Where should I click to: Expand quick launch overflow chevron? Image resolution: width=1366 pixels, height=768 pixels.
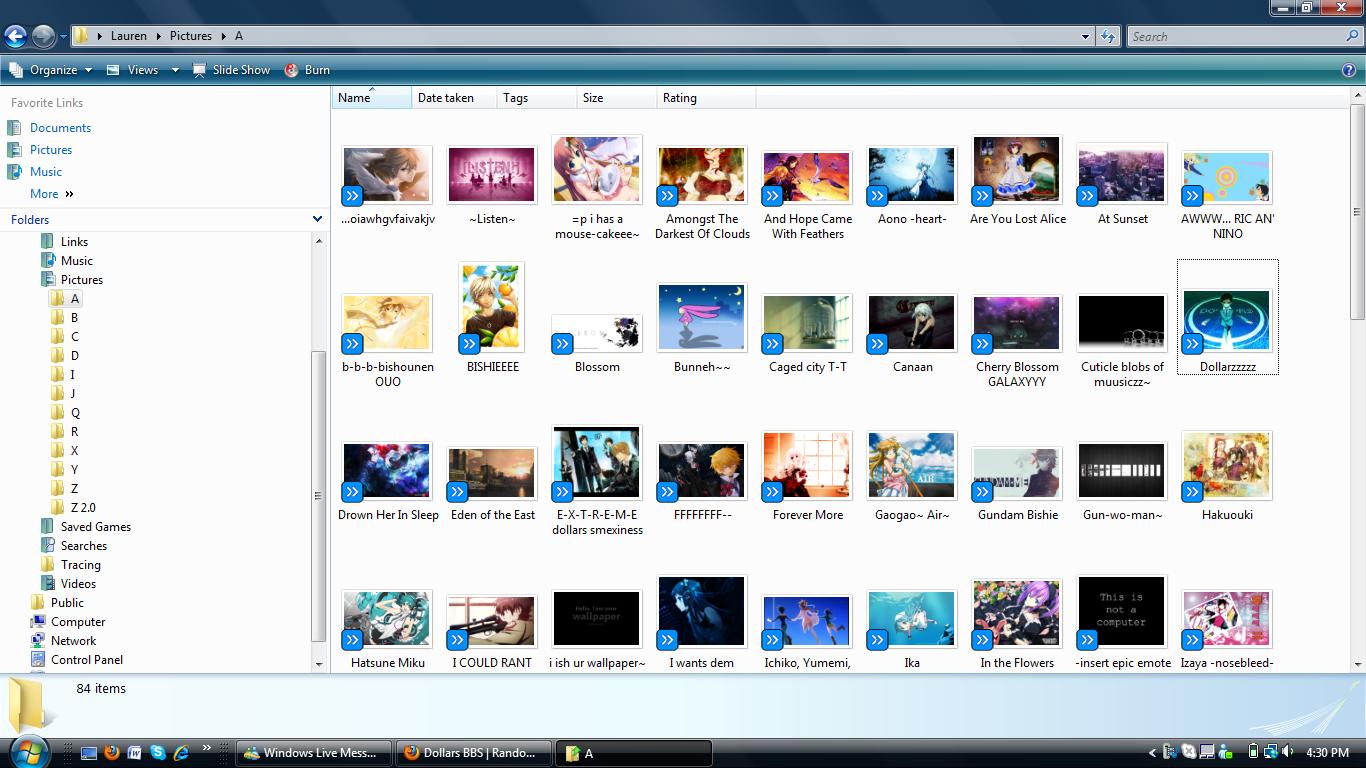[x=207, y=748]
